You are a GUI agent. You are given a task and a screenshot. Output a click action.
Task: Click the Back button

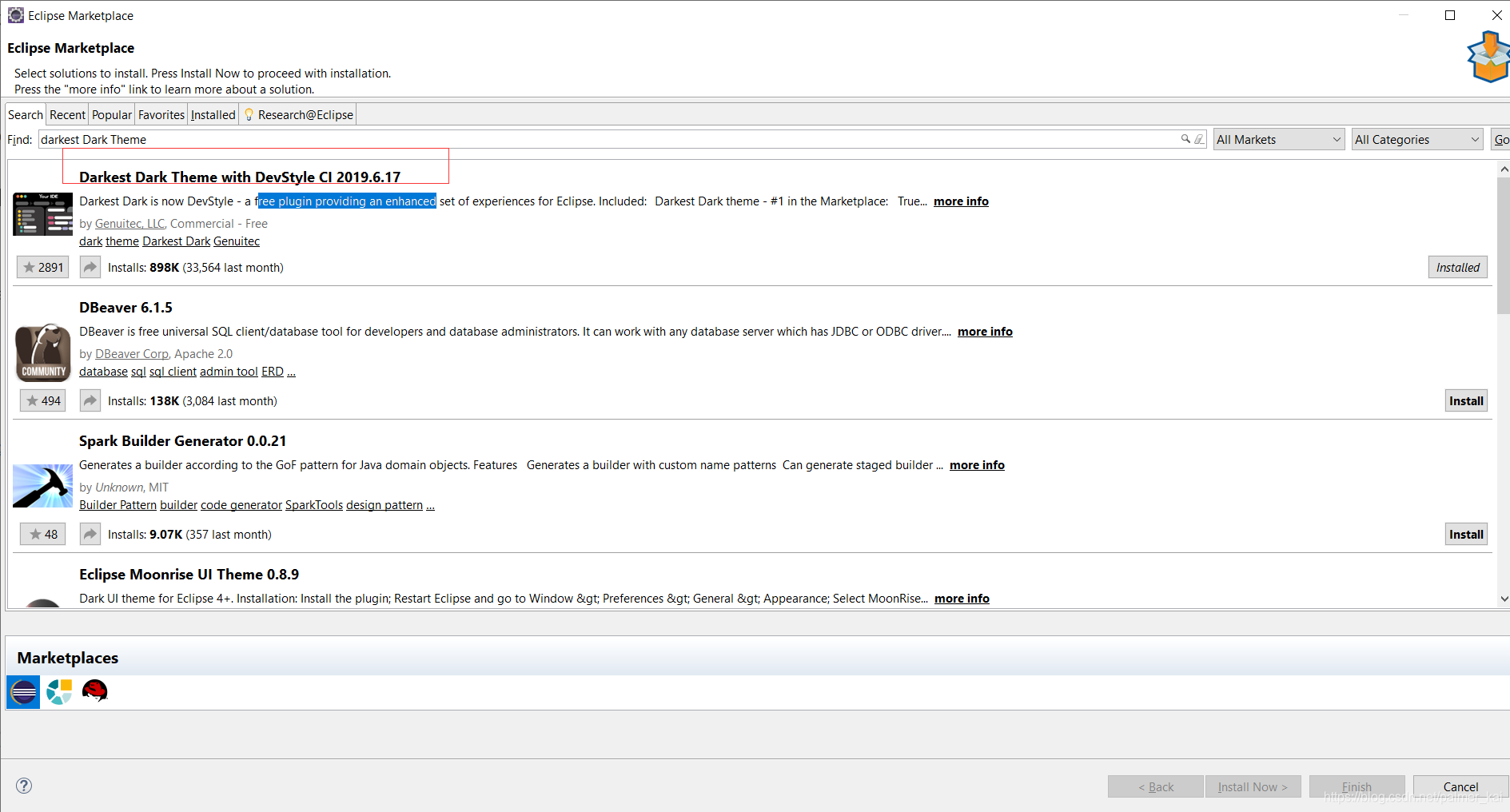point(1155,786)
